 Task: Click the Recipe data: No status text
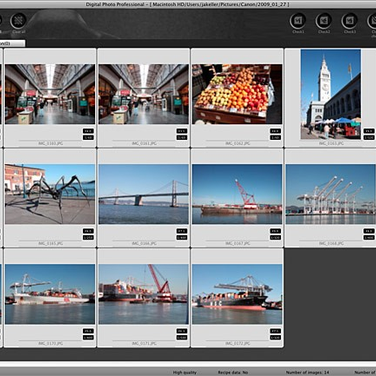click(x=233, y=372)
